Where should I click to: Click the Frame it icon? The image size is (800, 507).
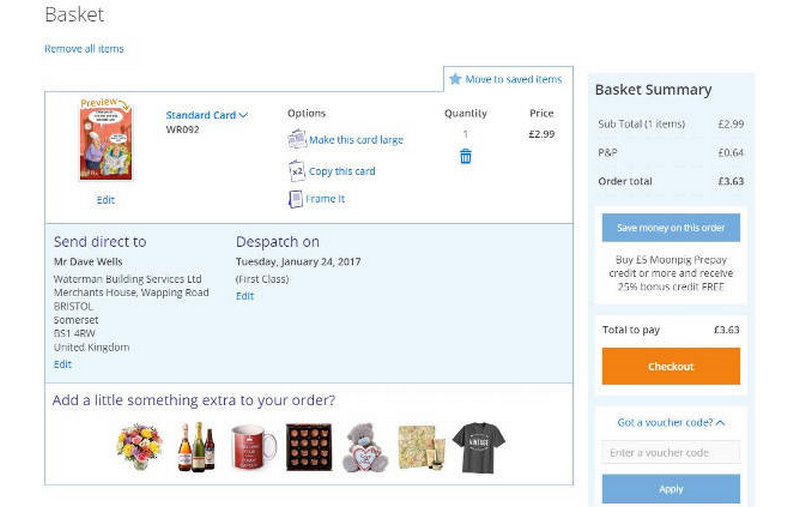[296, 199]
